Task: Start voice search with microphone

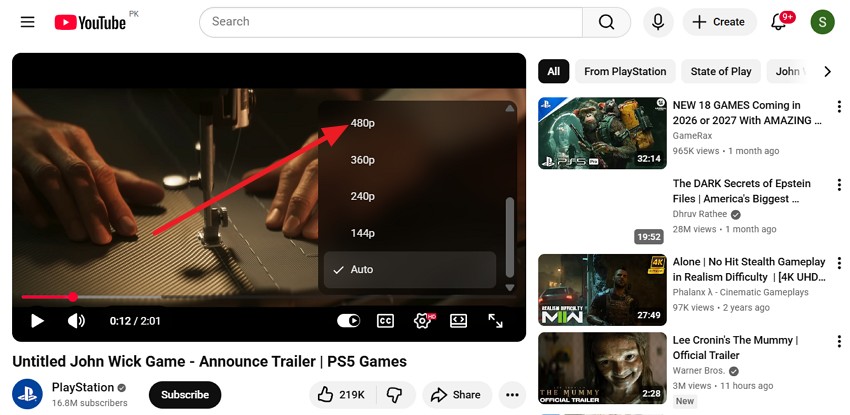Action: (658, 22)
